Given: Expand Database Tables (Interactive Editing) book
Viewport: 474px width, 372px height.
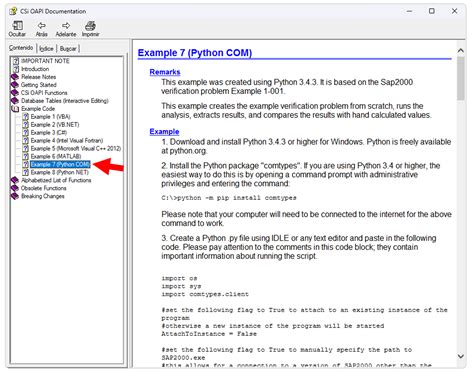Looking at the screenshot, I should 65,101.
